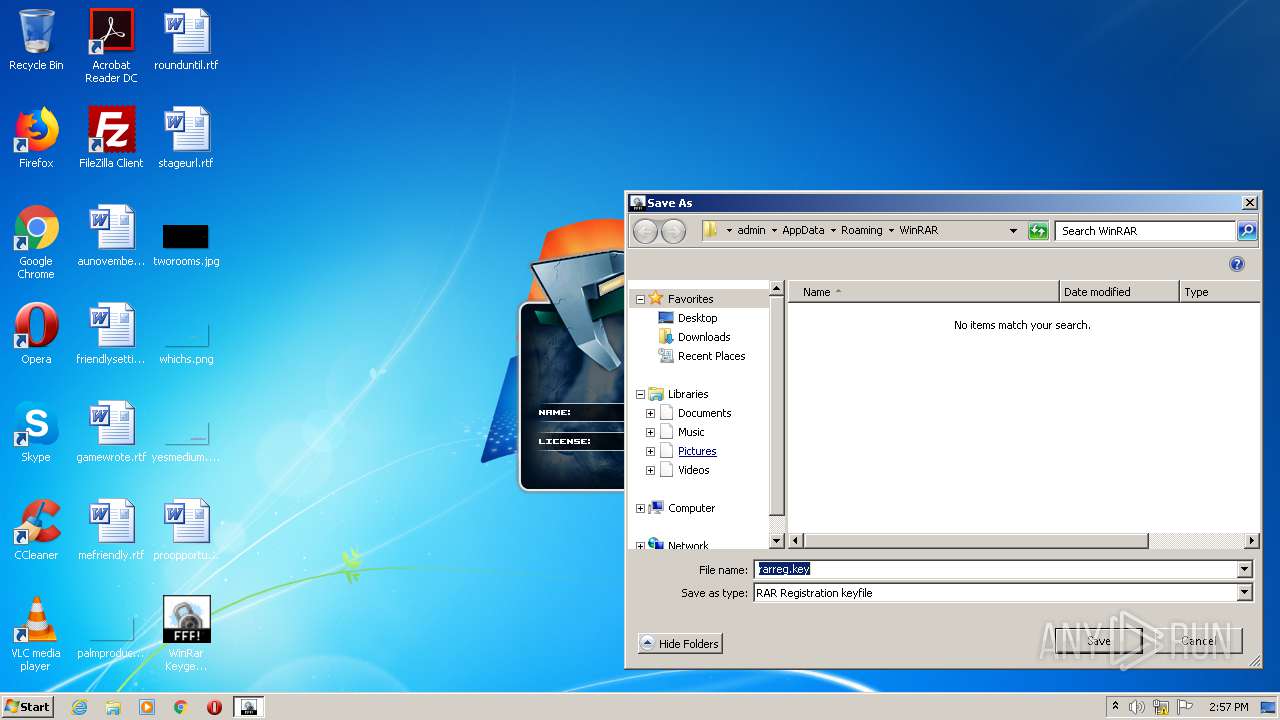Expand the Videos library node
The height and width of the screenshot is (720, 1280).
coord(650,470)
